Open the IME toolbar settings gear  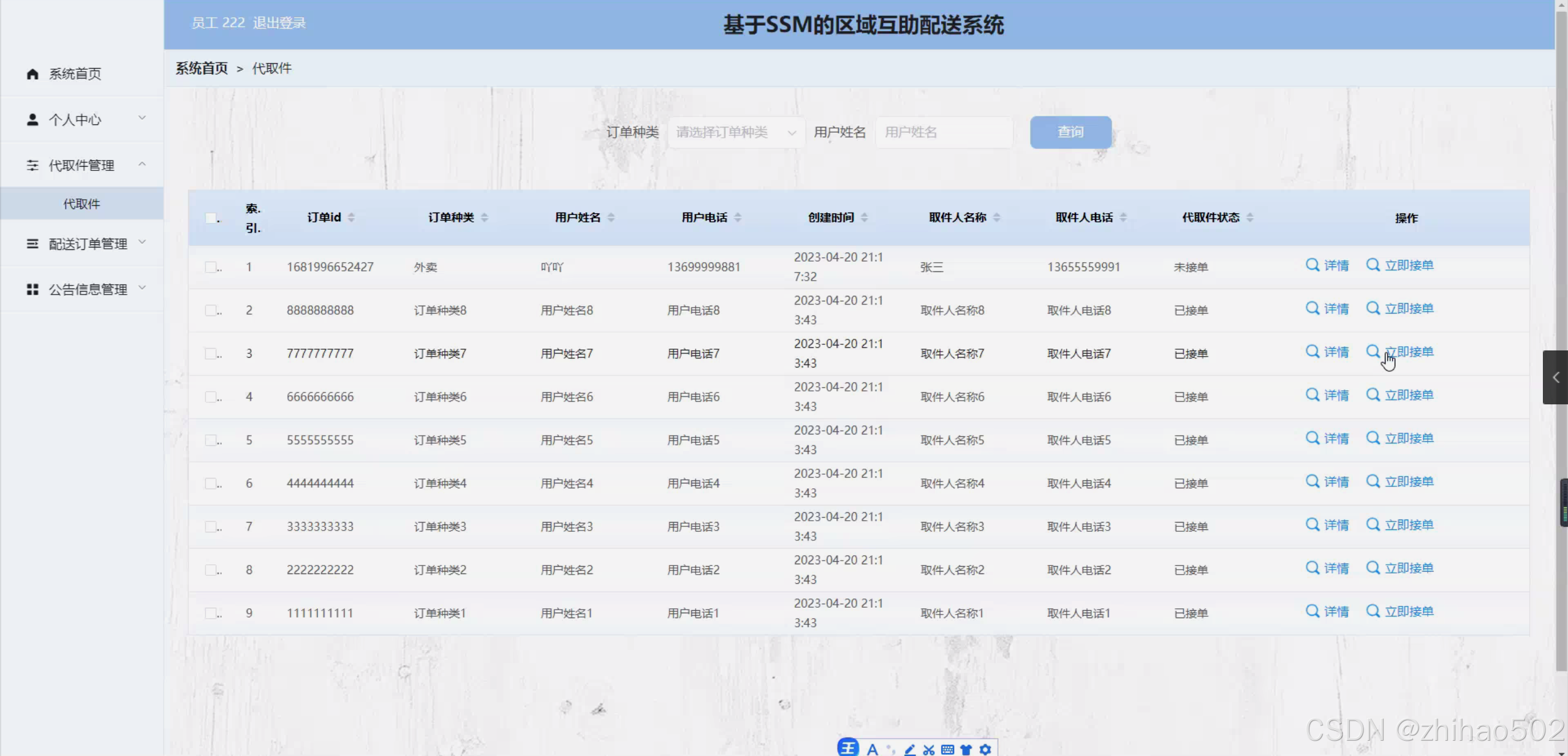point(985,749)
